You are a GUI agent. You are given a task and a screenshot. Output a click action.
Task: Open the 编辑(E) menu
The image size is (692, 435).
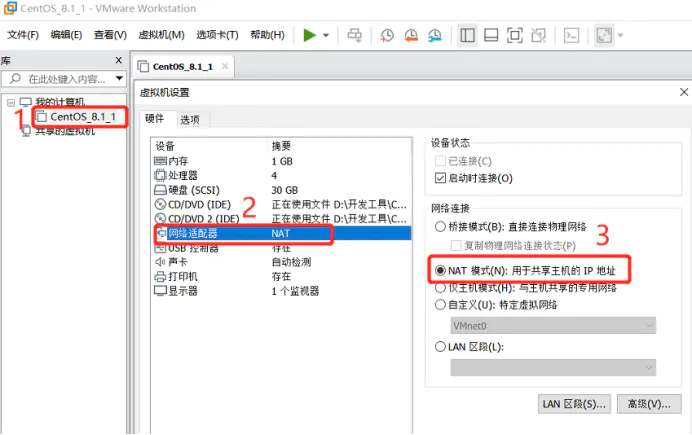[x=66, y=35]
